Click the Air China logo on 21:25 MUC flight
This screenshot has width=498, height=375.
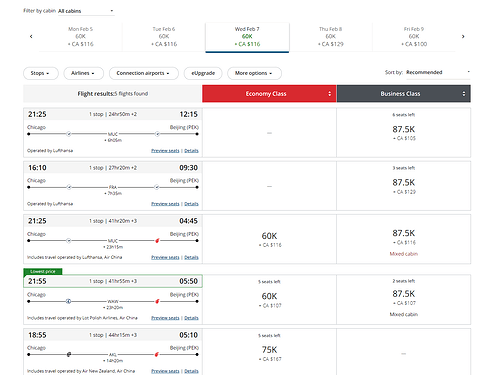tap(157, 241)
